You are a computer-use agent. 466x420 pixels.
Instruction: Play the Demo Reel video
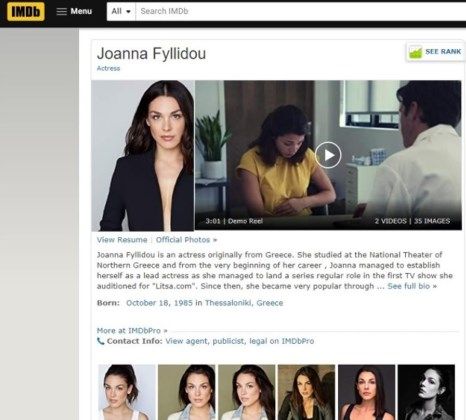(x=328, y=155)
